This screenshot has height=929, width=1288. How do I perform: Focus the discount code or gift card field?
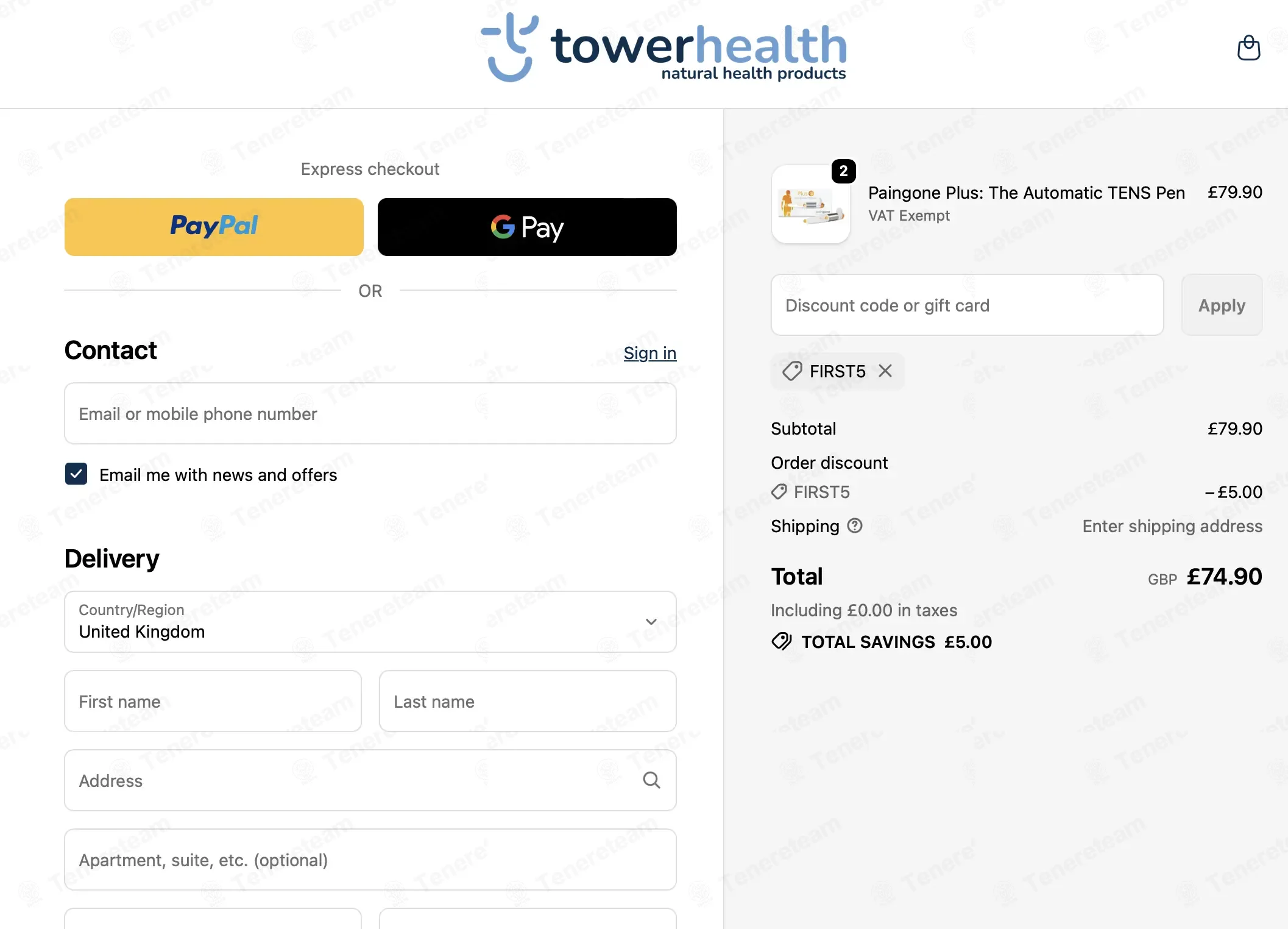(967, 305)
